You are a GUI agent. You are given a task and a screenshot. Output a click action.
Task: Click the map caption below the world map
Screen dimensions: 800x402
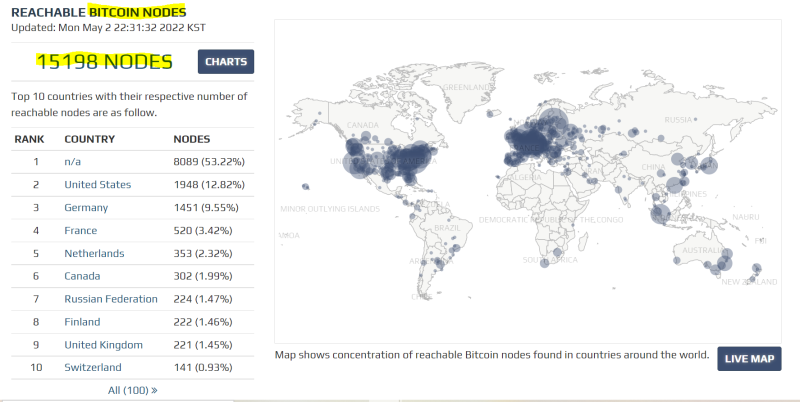point(492,355)
